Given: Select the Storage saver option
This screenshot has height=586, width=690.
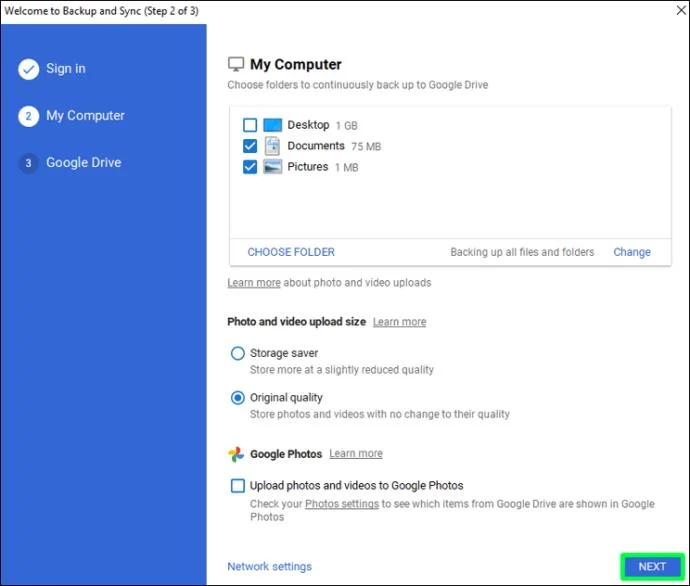Looking at the screenshot, I should tap(238, 353).
